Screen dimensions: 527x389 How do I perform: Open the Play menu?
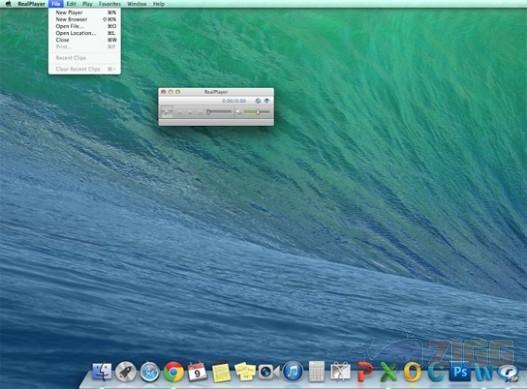87,4
